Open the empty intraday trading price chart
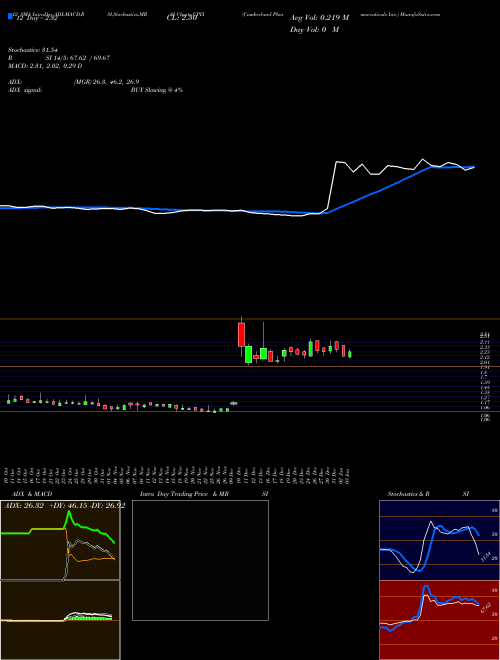 click(x=200, y=560)
